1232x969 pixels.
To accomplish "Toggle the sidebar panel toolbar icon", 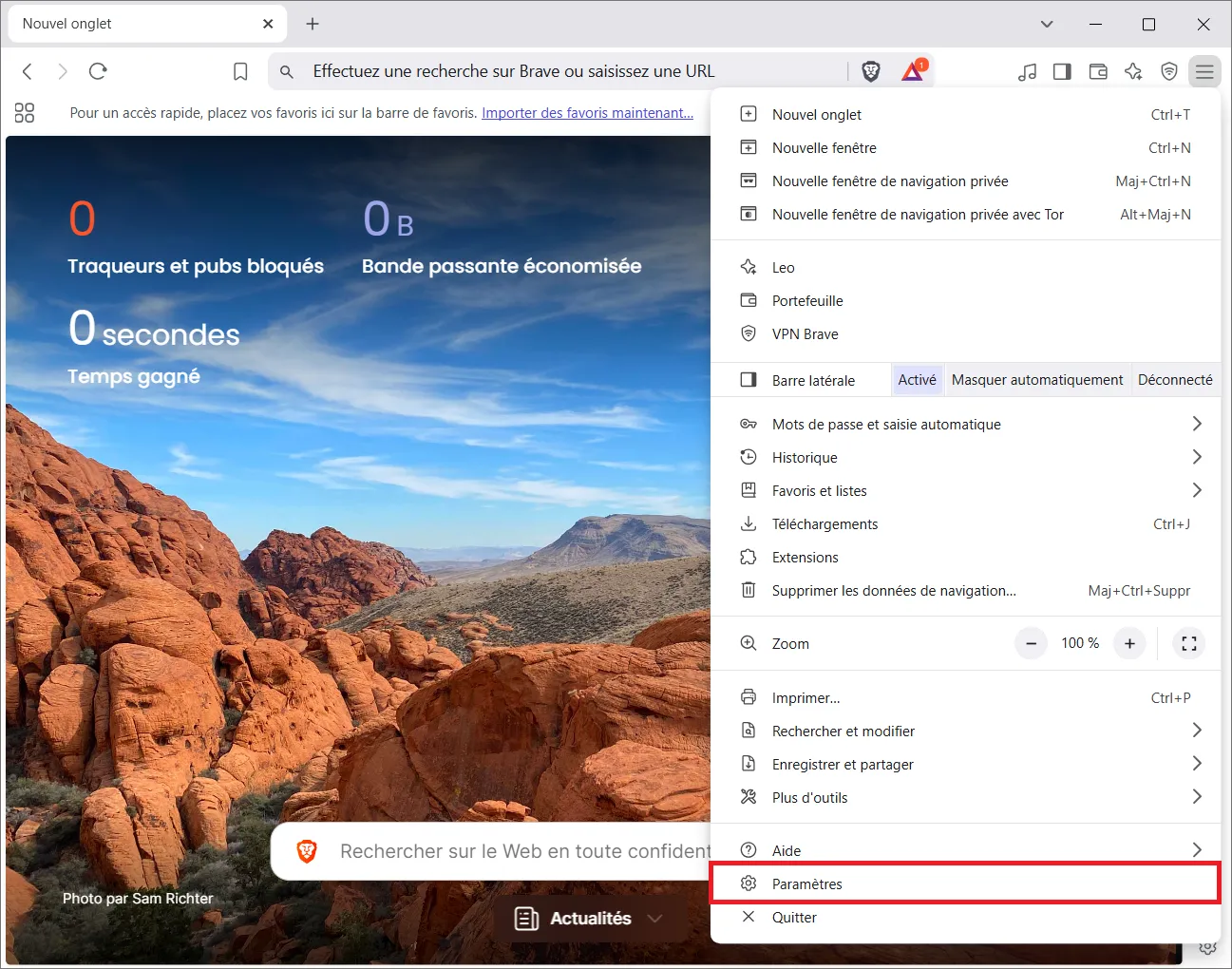I will point(1062,71).
